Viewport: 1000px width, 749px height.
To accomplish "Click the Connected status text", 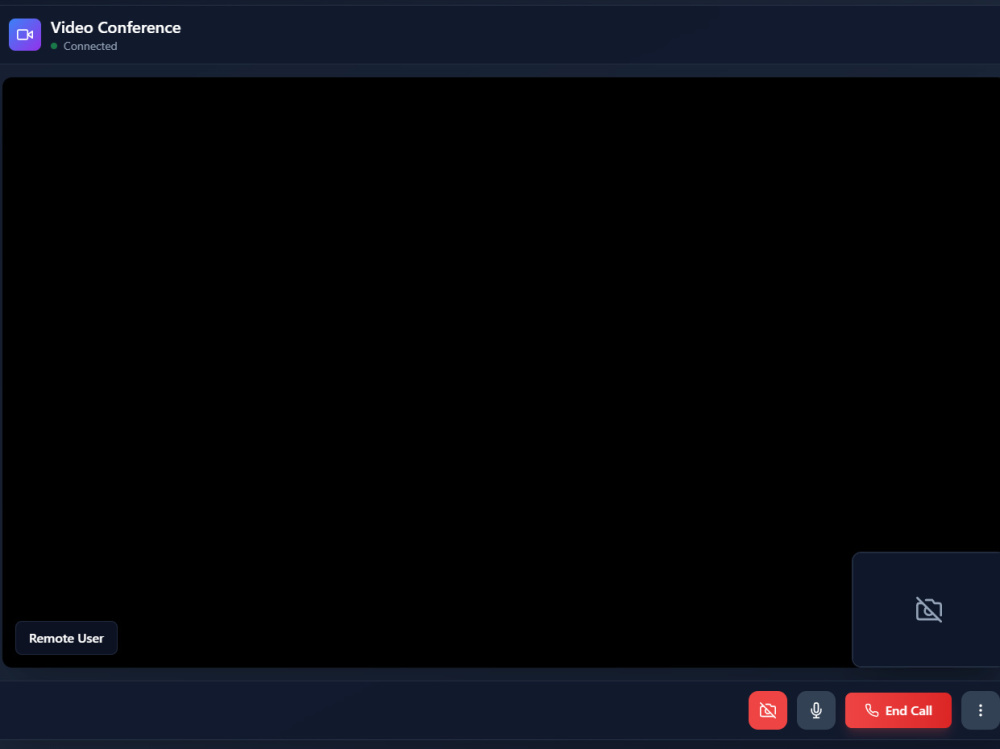I will [90, 46].
